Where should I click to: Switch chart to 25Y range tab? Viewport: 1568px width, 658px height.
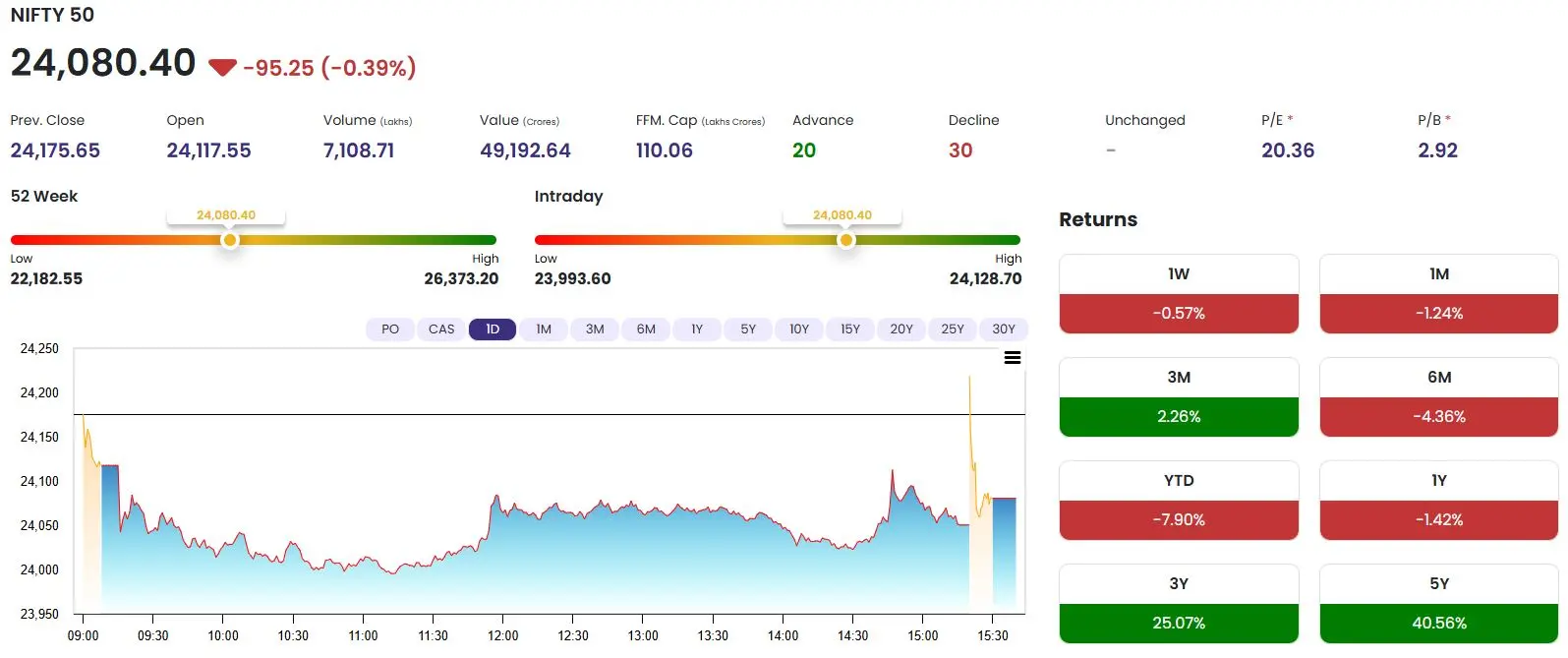coord(953,329)
